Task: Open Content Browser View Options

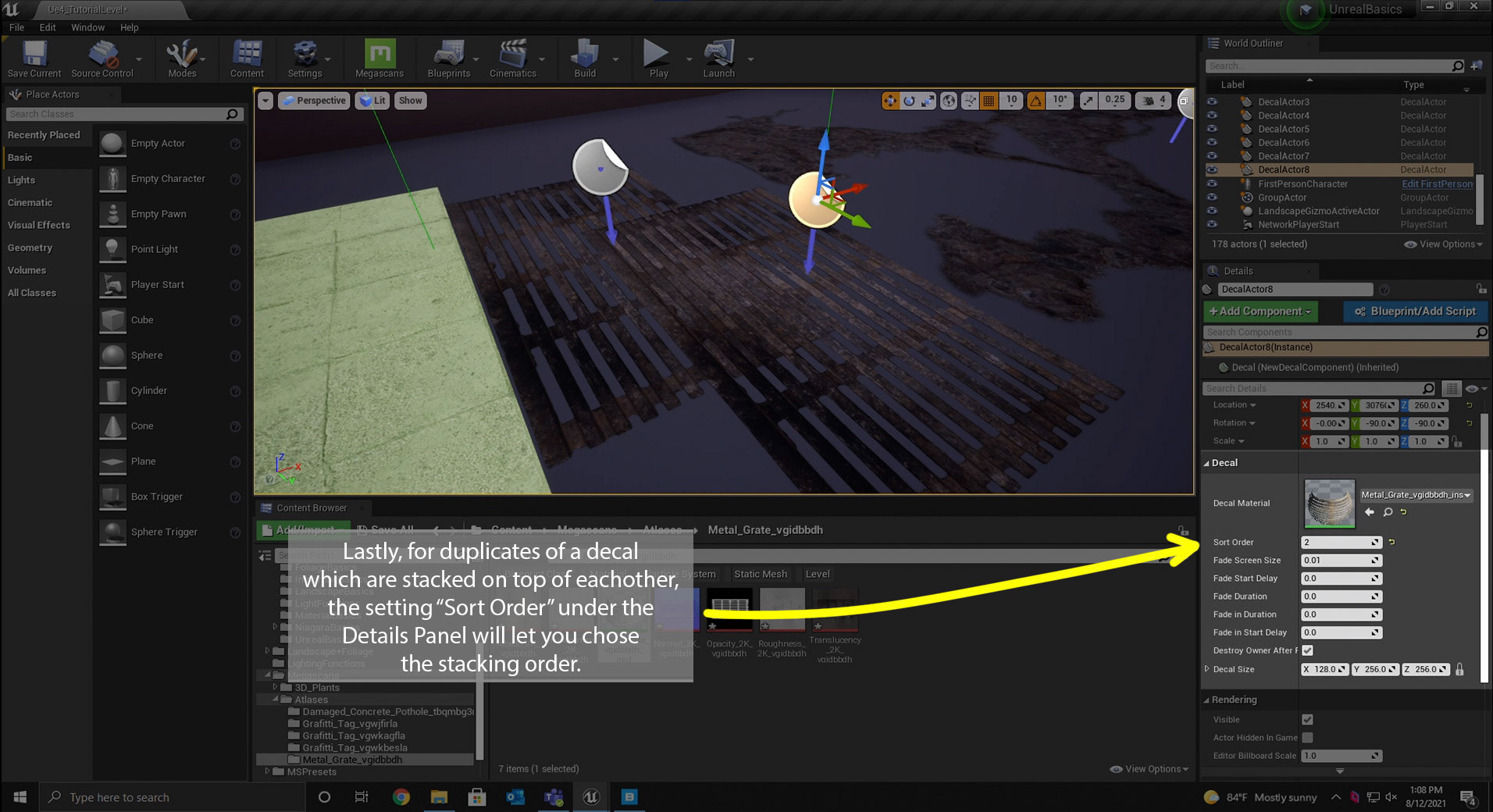Action: pos(1149,769)
